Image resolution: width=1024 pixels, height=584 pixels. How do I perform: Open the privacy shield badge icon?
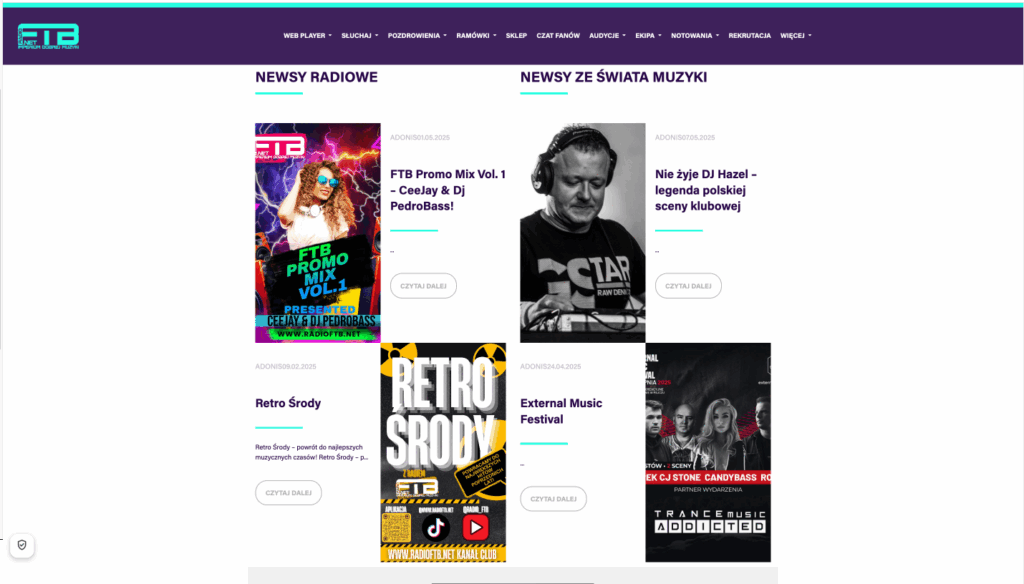(x=22, y=545)
